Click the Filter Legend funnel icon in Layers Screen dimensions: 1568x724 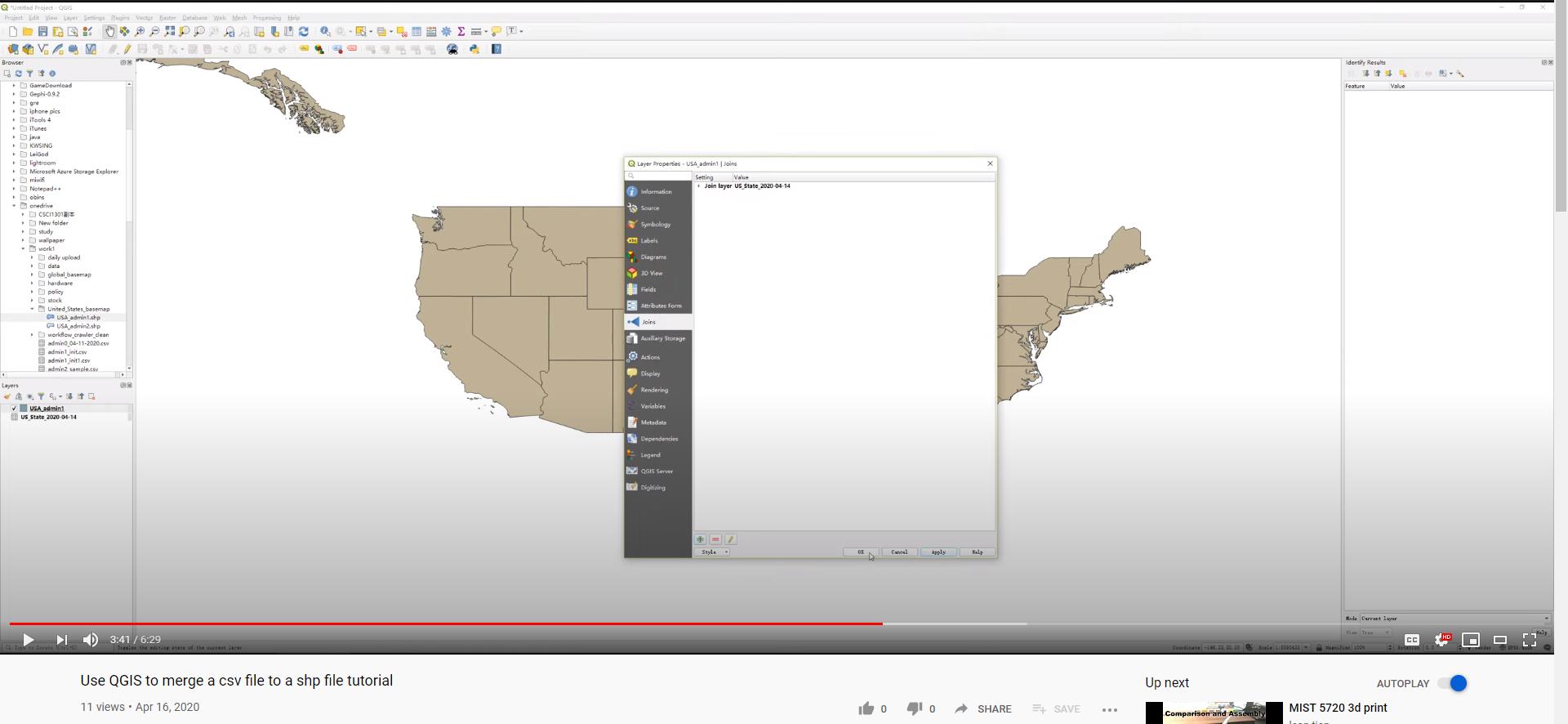41,396
